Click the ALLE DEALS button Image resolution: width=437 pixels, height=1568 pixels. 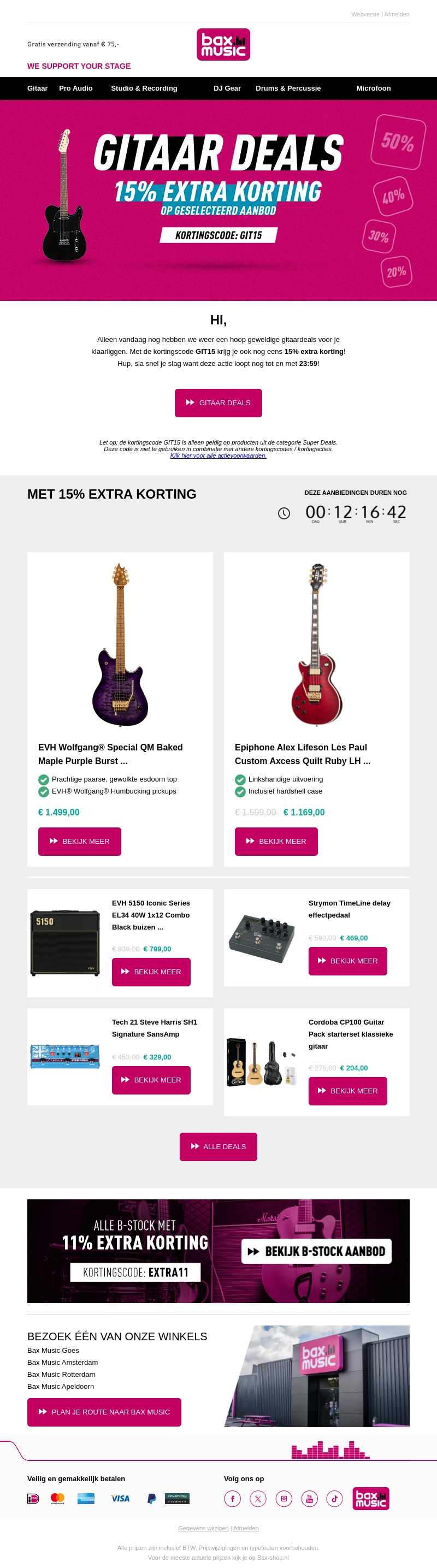click(218, 1146)
